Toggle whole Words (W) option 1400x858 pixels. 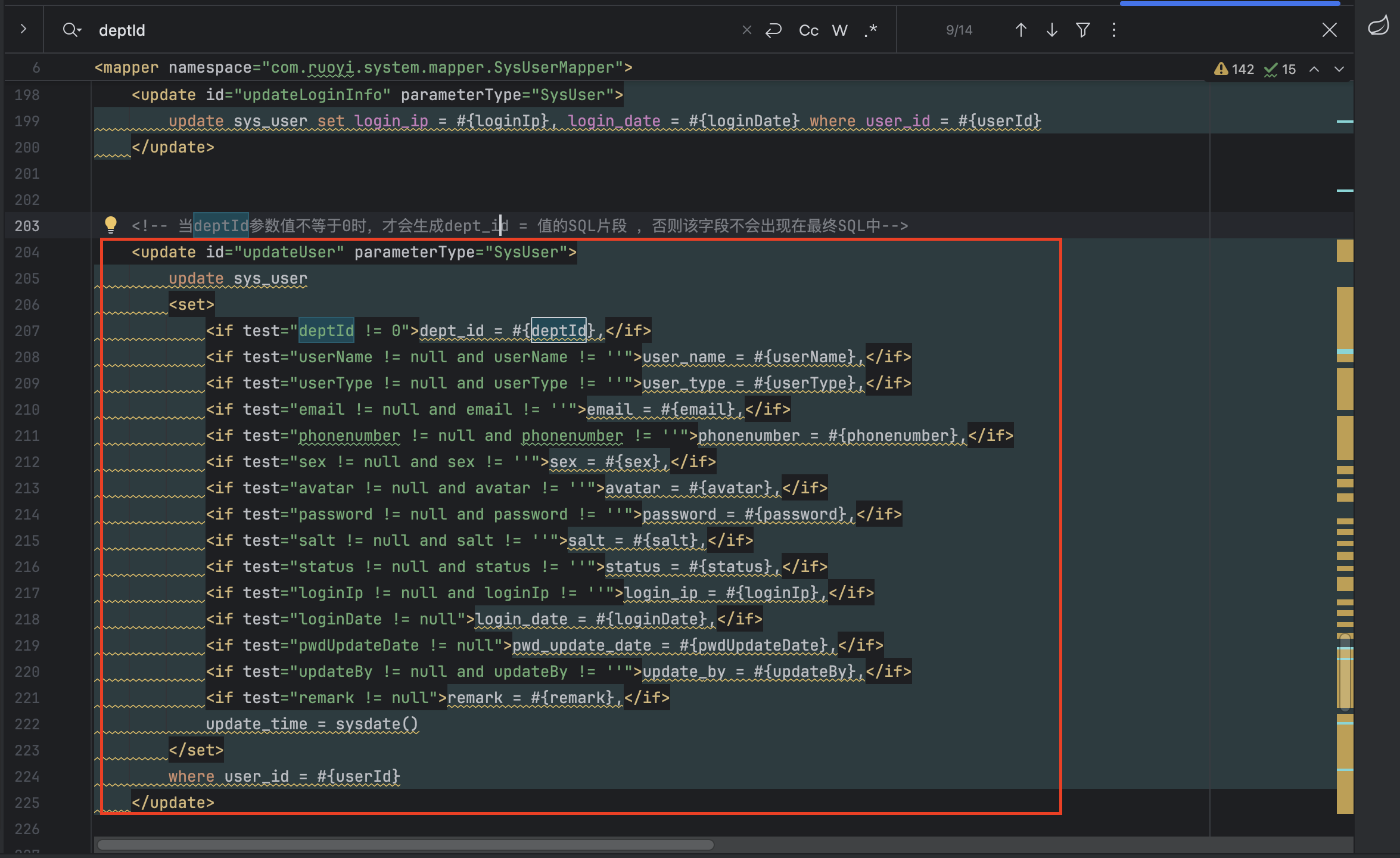tap(839, 30)
